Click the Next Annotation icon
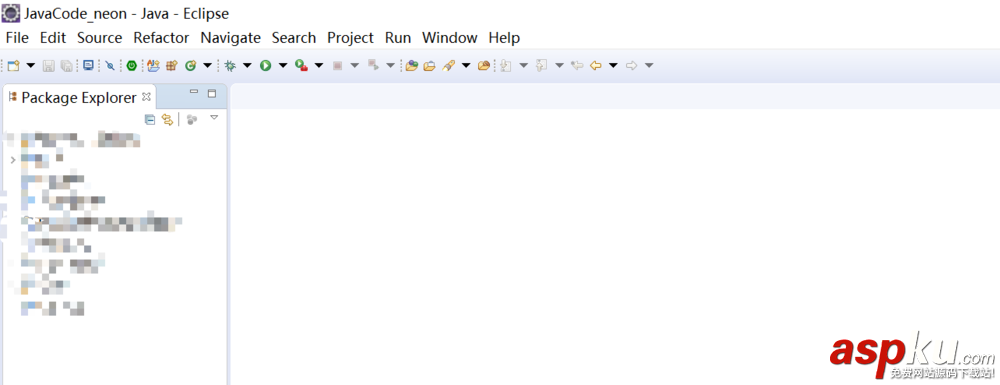This screenshot has height=385, width=1000. [506, 65]
